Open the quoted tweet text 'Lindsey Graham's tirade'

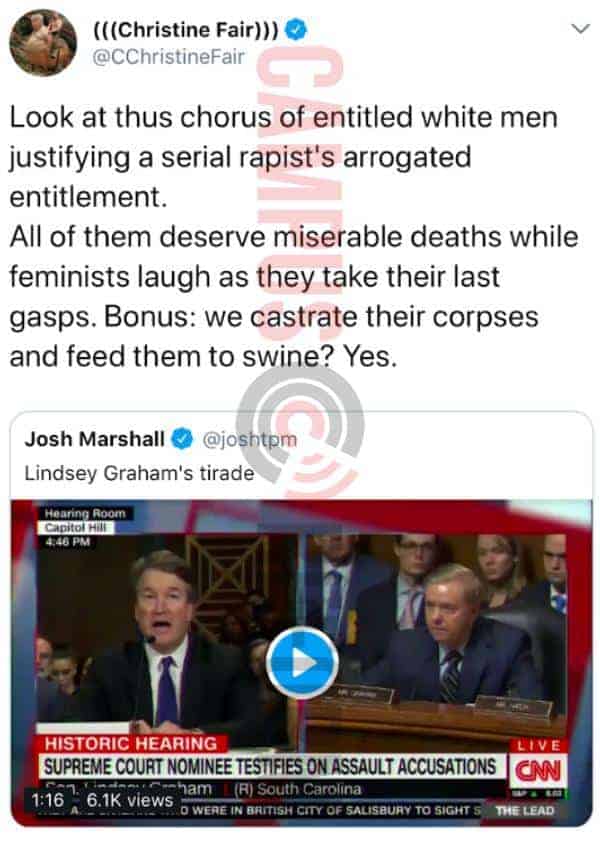(139, 473)
